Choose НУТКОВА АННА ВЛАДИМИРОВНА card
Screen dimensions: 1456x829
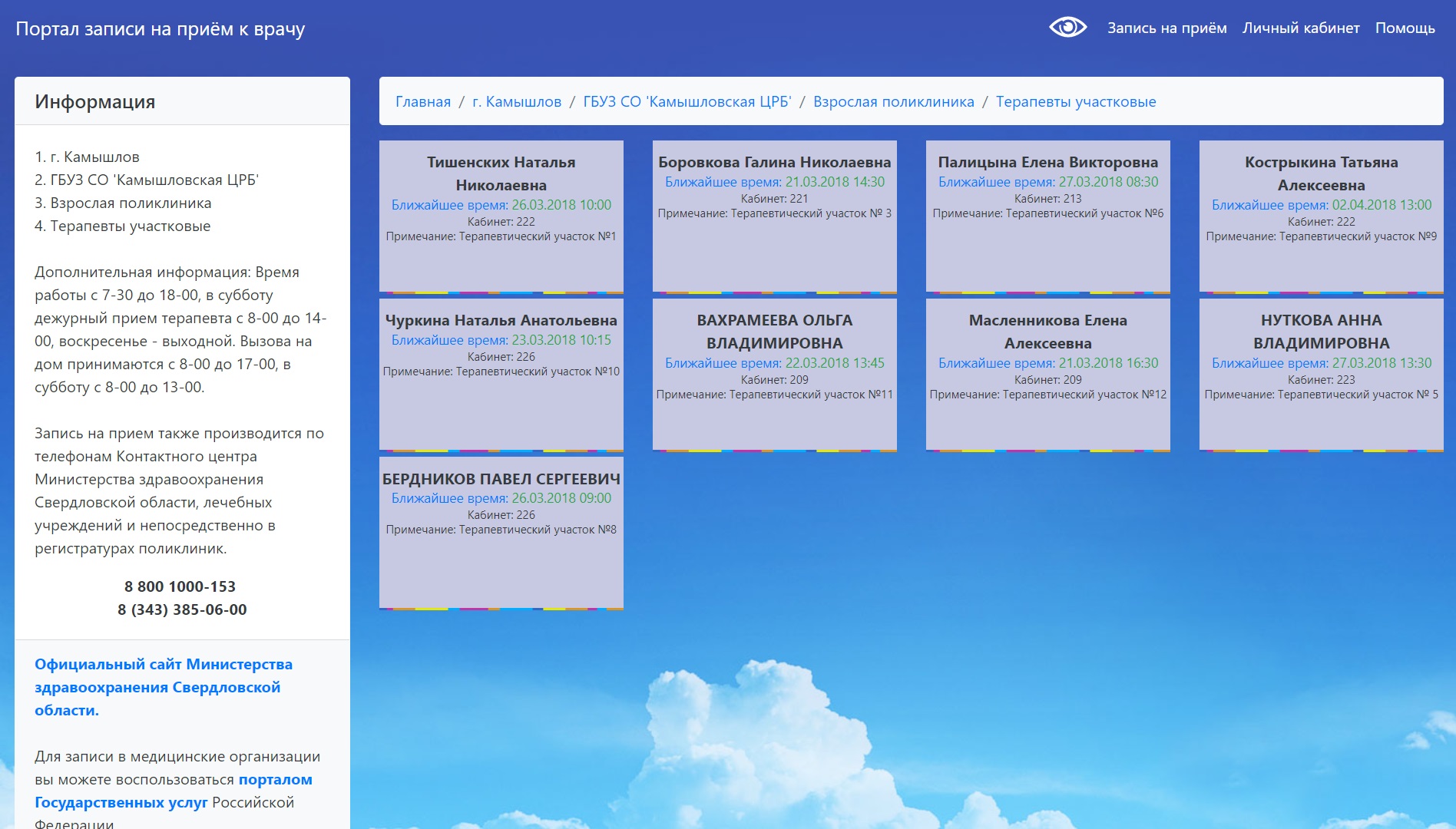pyautogui.click(x=1321, y=374)
